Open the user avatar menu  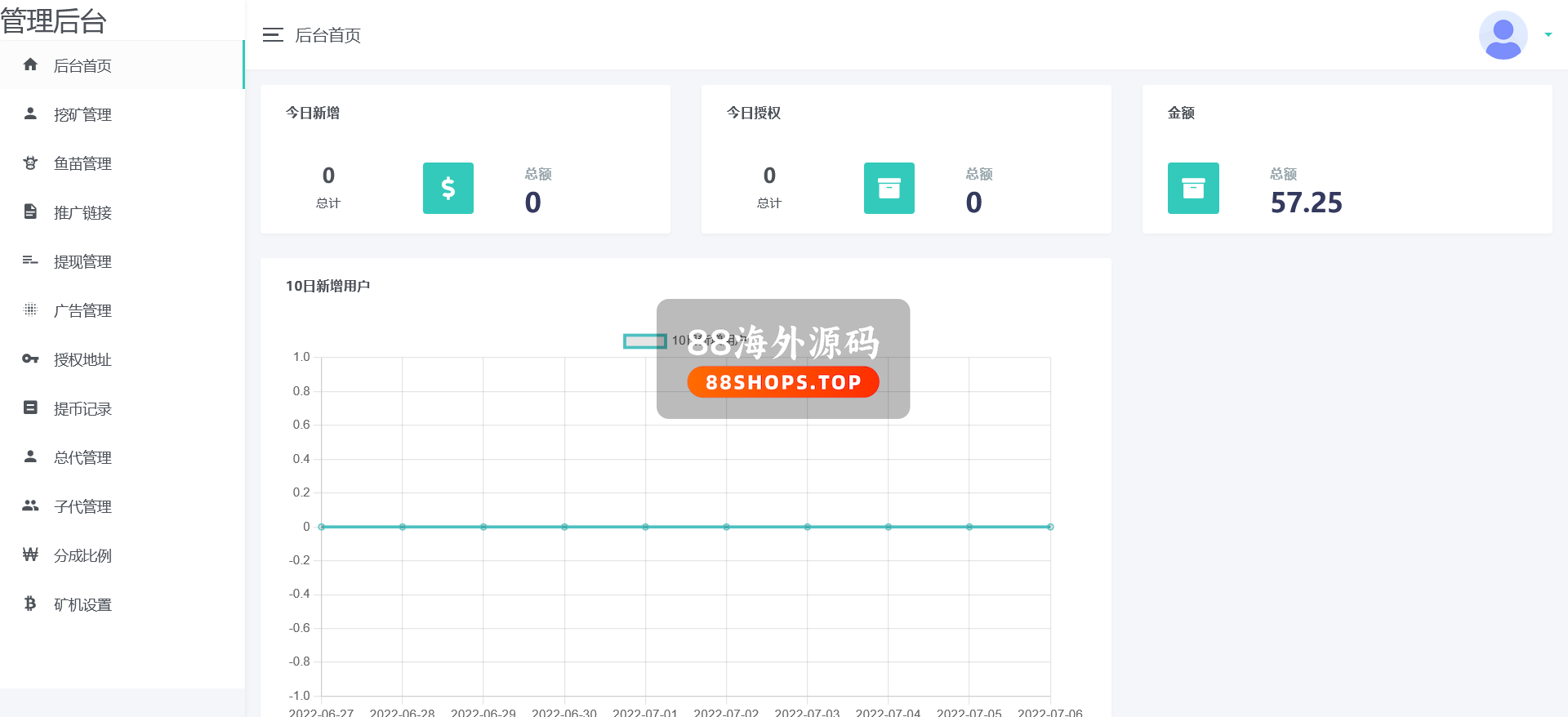1503,35
